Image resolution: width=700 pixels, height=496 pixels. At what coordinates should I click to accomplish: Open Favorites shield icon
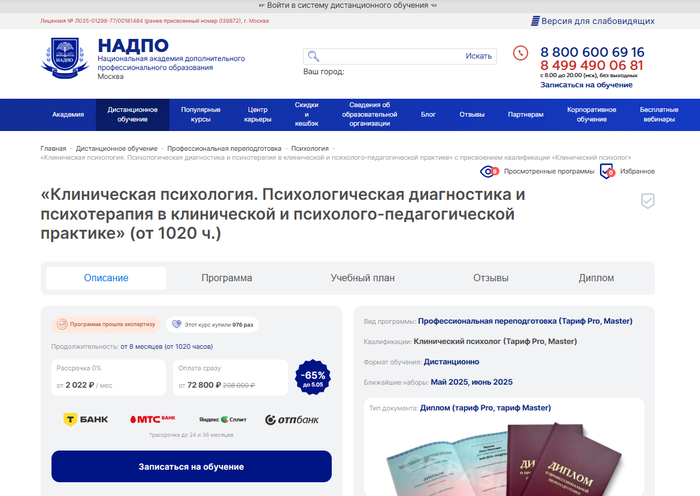[607, 171]
